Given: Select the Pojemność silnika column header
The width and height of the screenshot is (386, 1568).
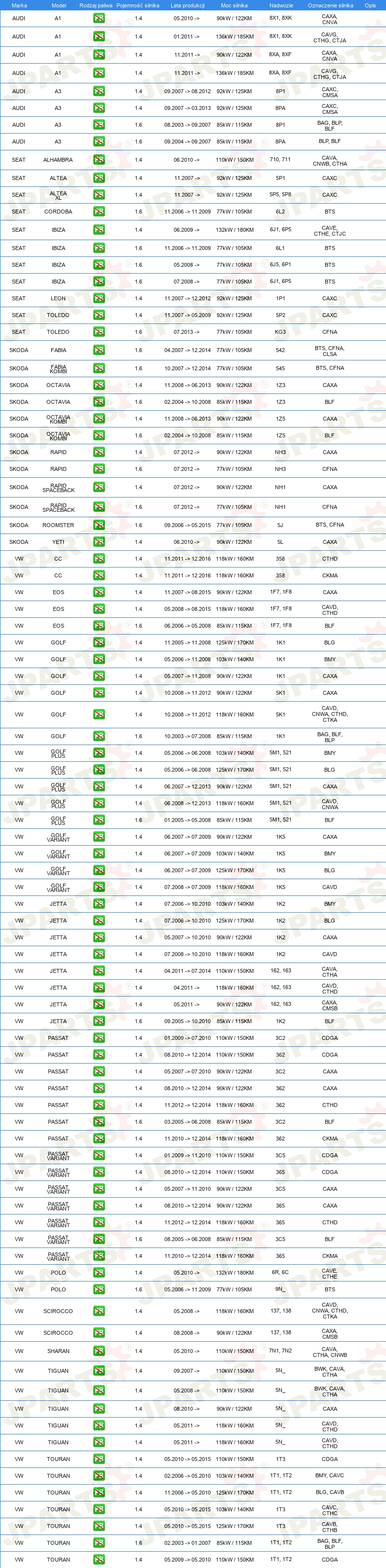Looking at the screenshot, I should 138,5.
